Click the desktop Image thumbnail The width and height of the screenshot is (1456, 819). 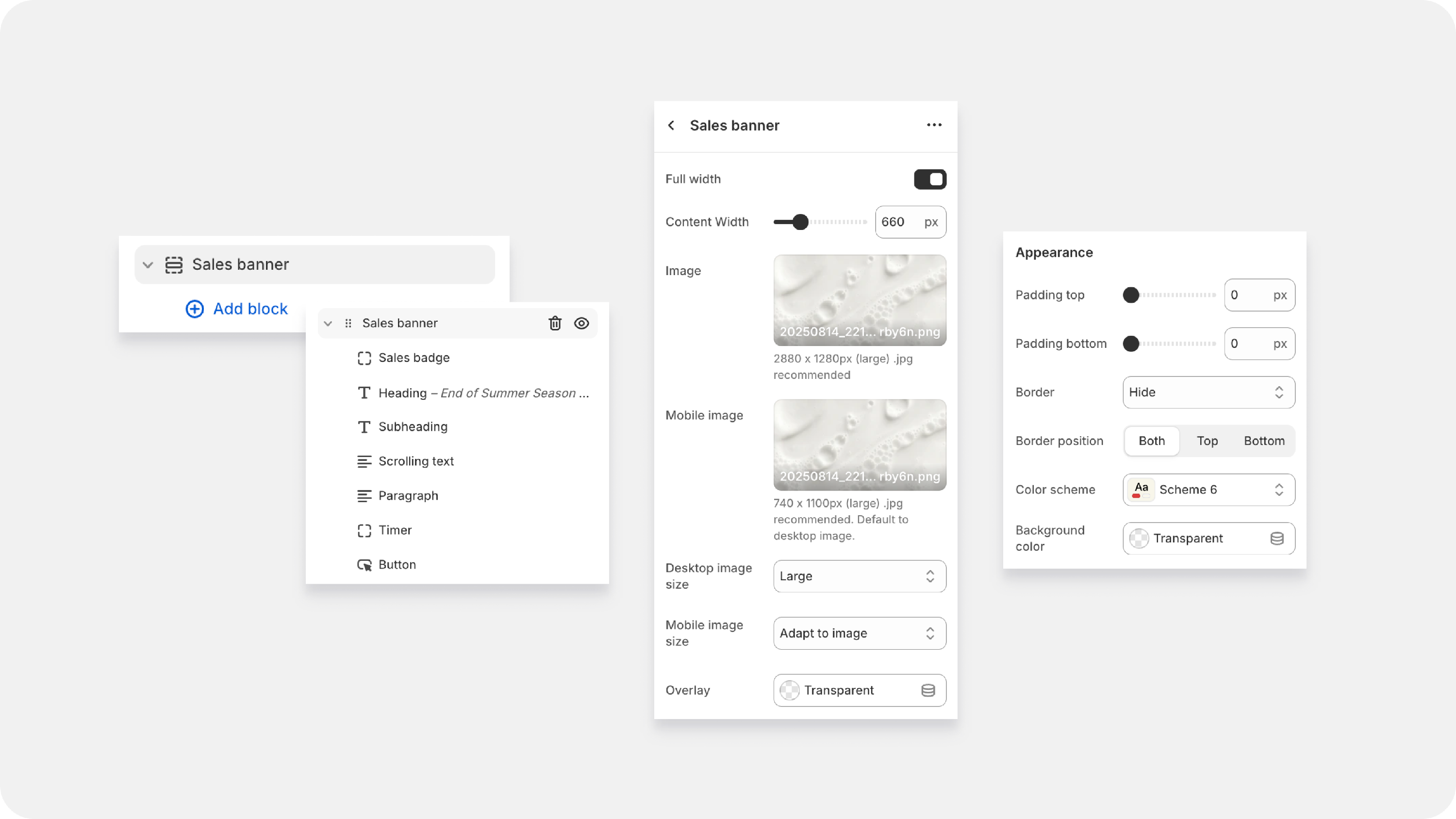(x=859, y=300)
